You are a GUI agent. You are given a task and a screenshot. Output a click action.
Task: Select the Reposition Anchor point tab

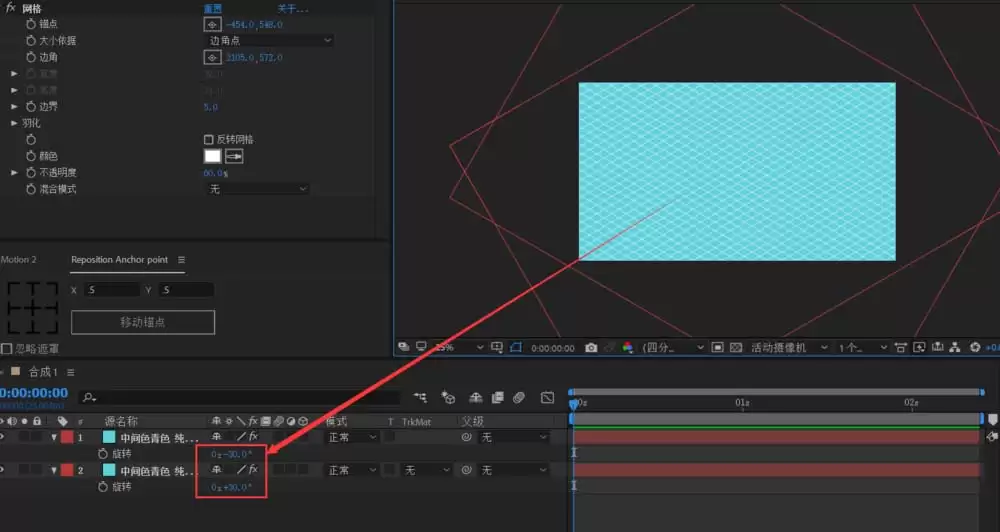[119, 260]
